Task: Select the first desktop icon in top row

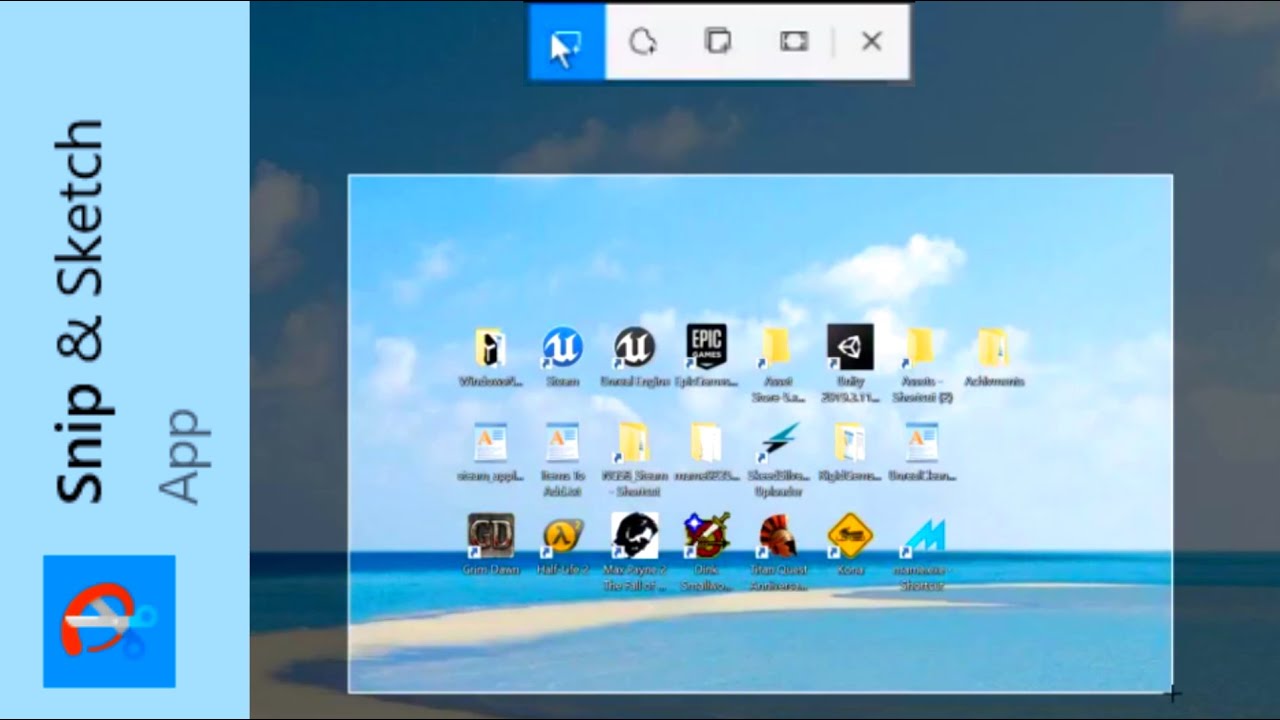Action: click(x=490, y=355)
